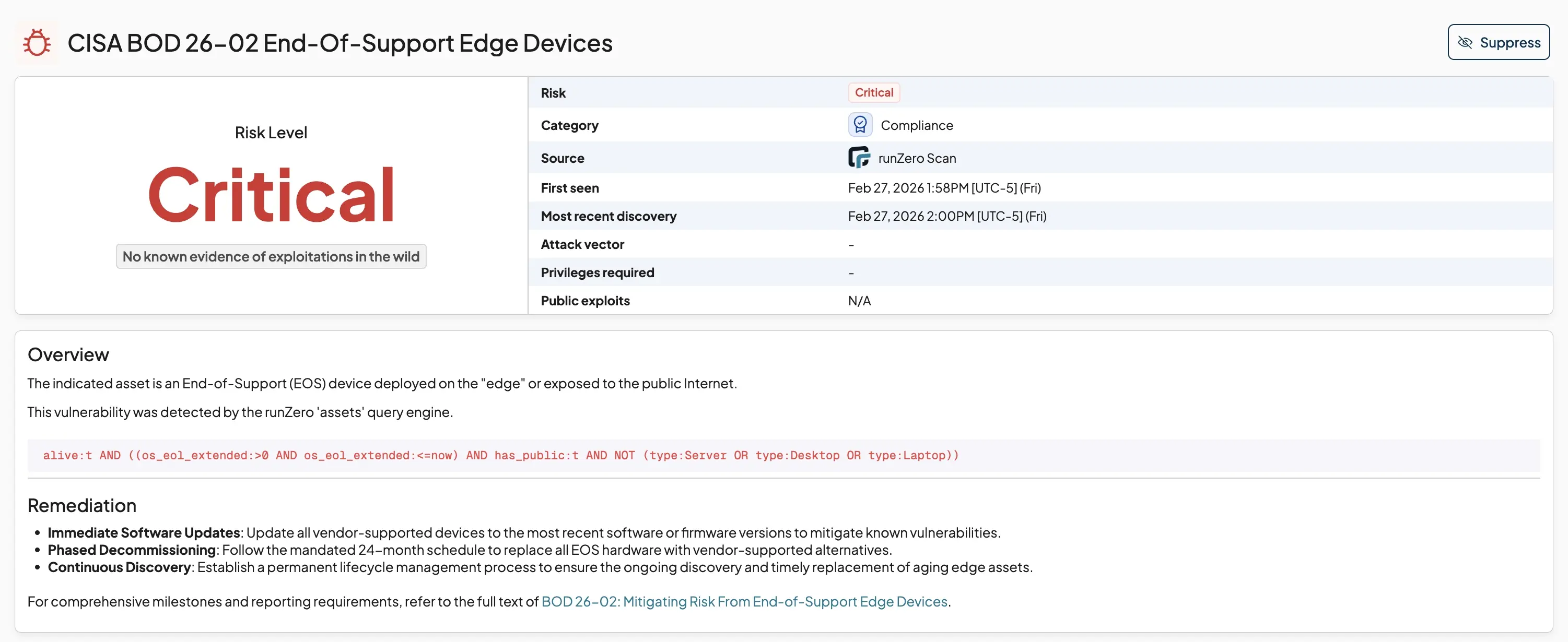Image resolution: width=1568 pixels, height=642 pixels.
Task: Click the Compliance ribbon badge icon
Action: pos(860,125)
